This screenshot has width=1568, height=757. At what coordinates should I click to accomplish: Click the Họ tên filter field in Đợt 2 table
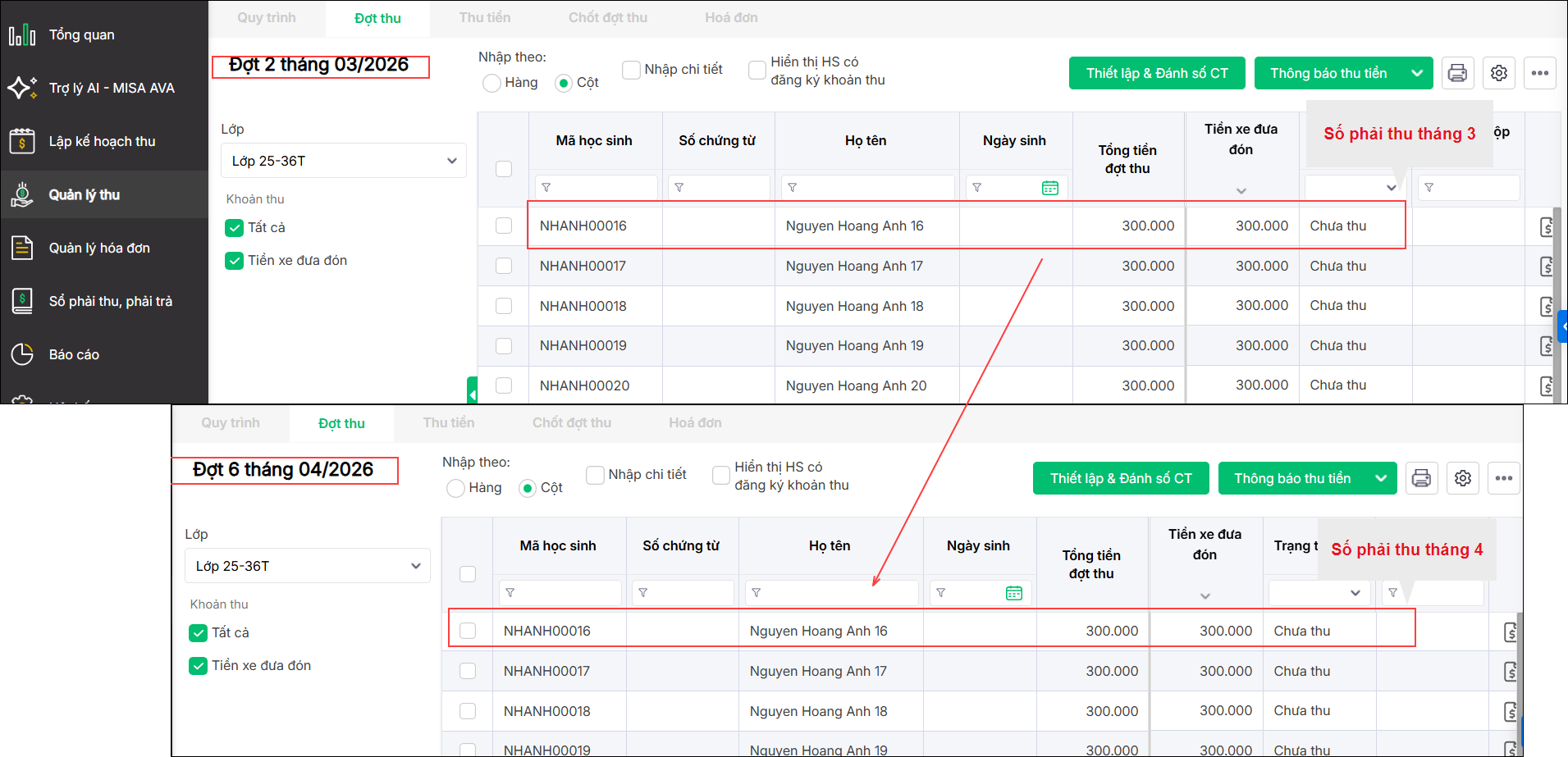(867, 188)
